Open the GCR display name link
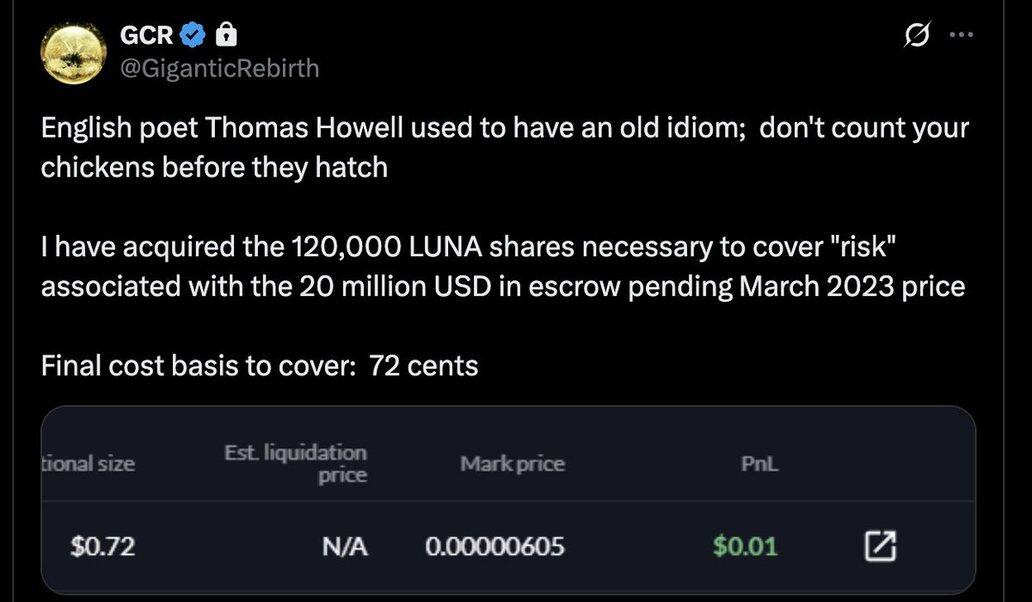 (148, 36)
